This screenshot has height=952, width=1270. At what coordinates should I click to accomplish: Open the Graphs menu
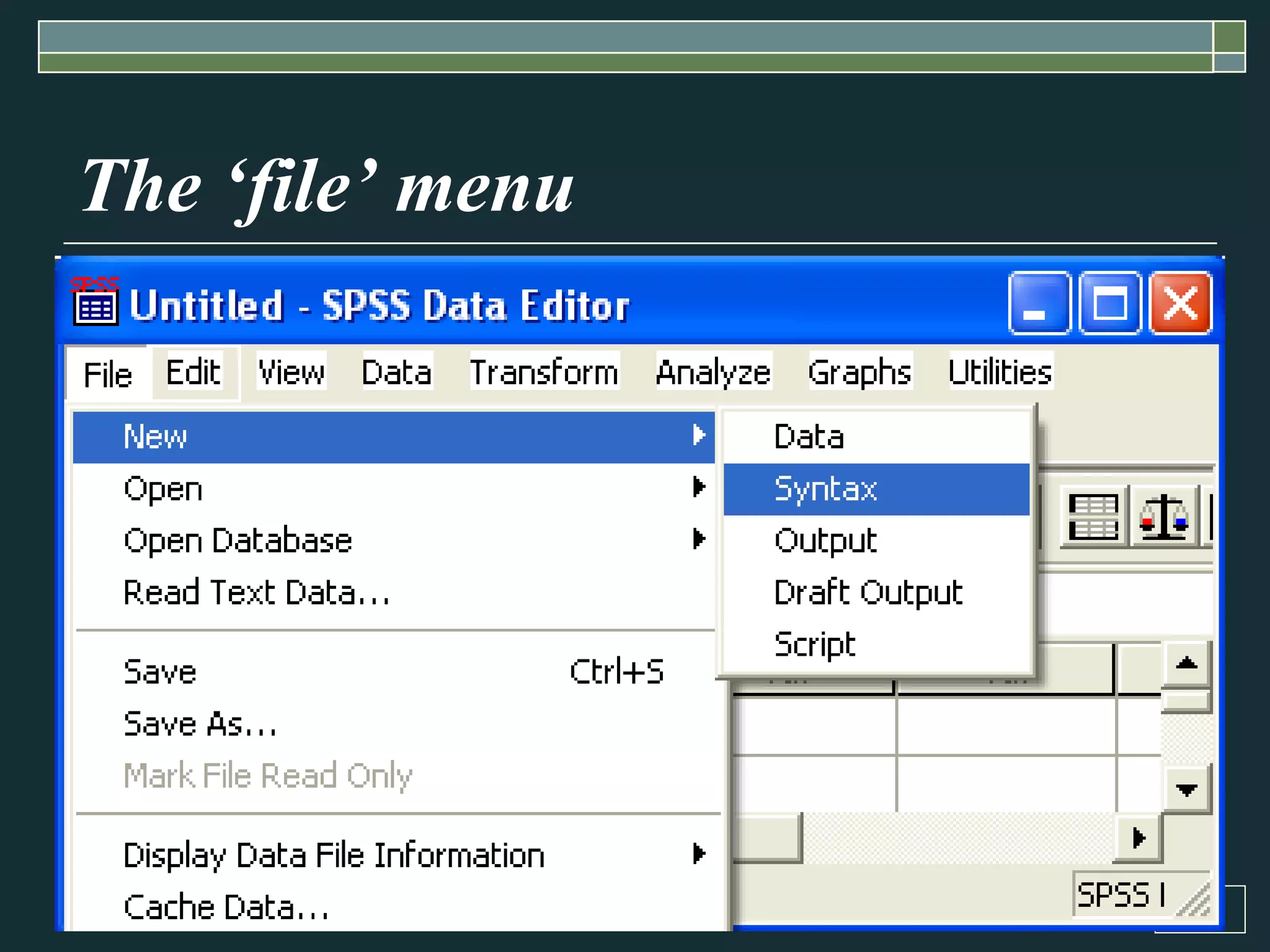[860, 372]
